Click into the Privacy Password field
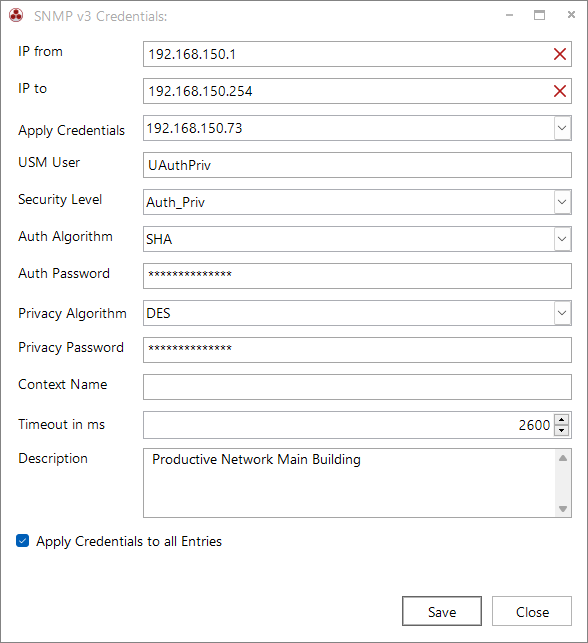588x643 pixels. (357, 350)
